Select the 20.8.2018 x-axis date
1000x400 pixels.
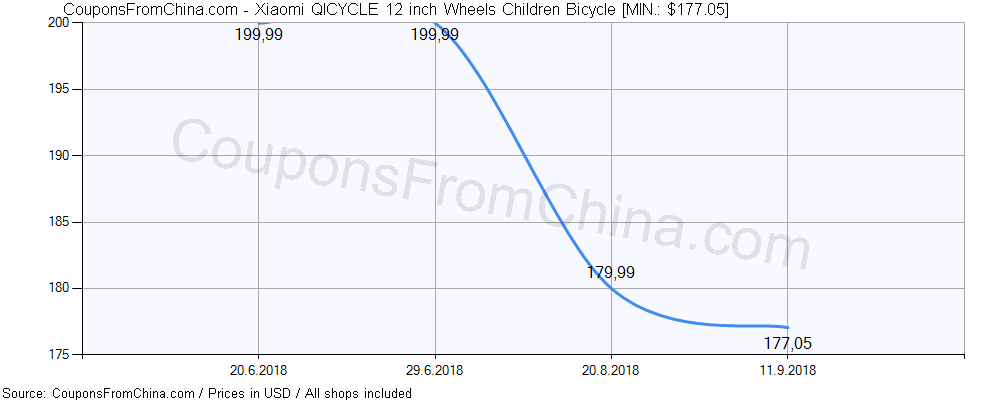[611, 371]
